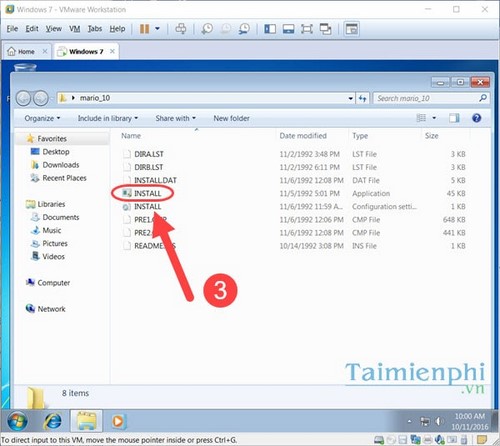
Task: Open the Edit menu in VMware
Action: (32, 29)
